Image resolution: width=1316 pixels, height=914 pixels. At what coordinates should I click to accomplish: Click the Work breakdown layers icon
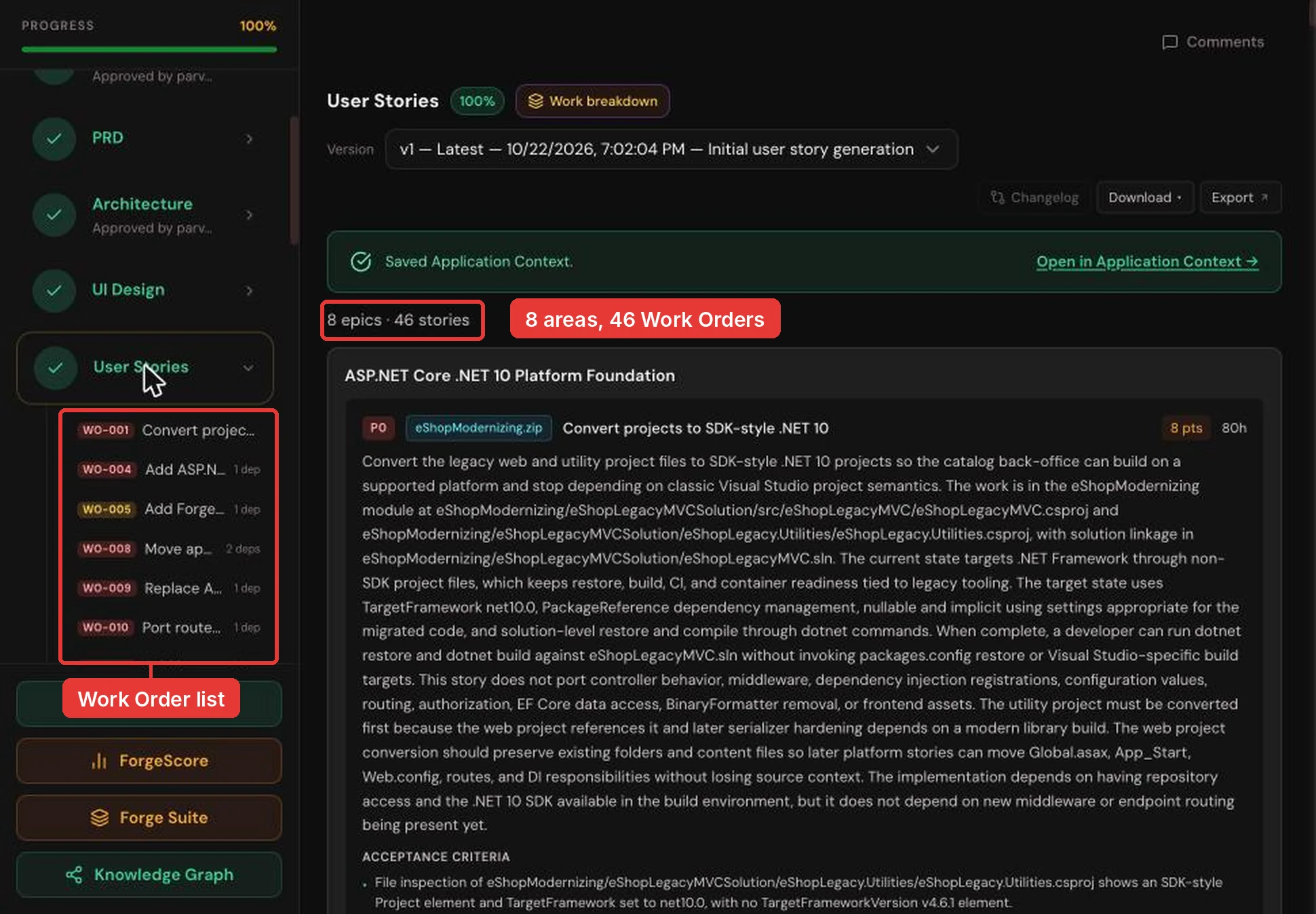(x=536, y=101)
